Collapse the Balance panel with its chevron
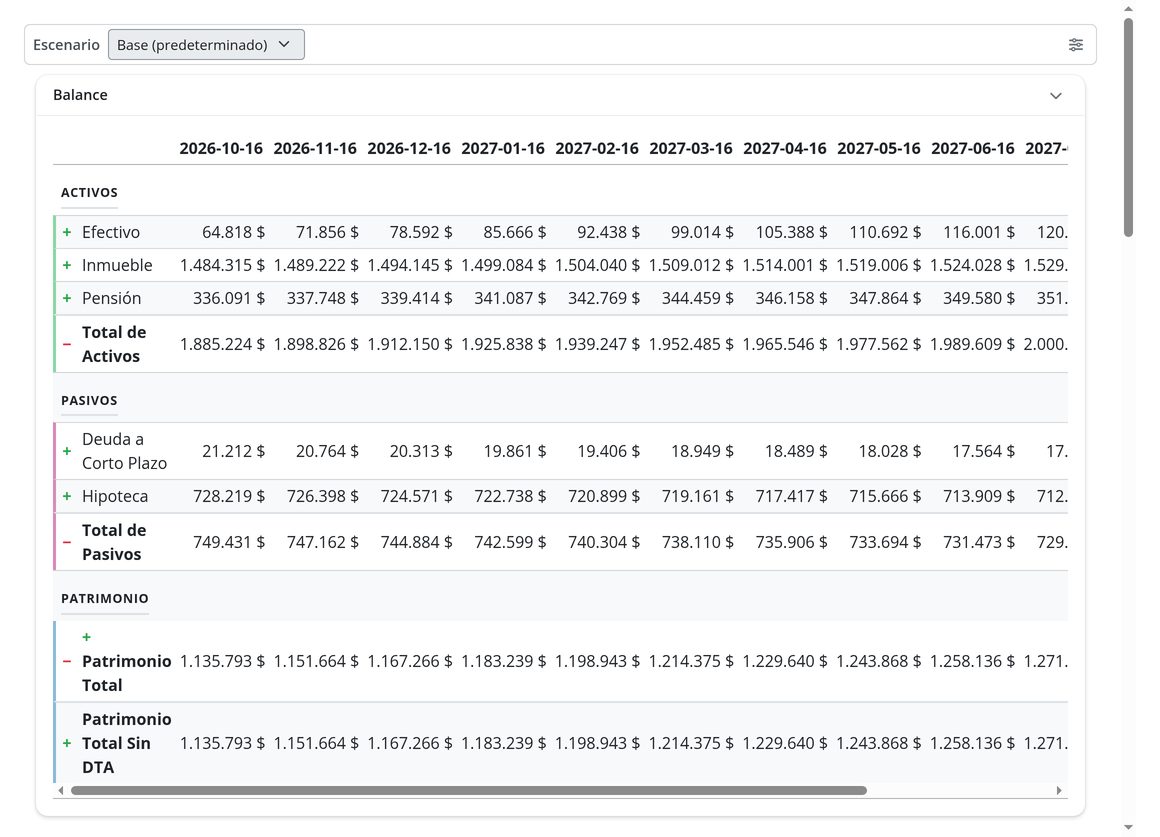 pos(1056,95)
